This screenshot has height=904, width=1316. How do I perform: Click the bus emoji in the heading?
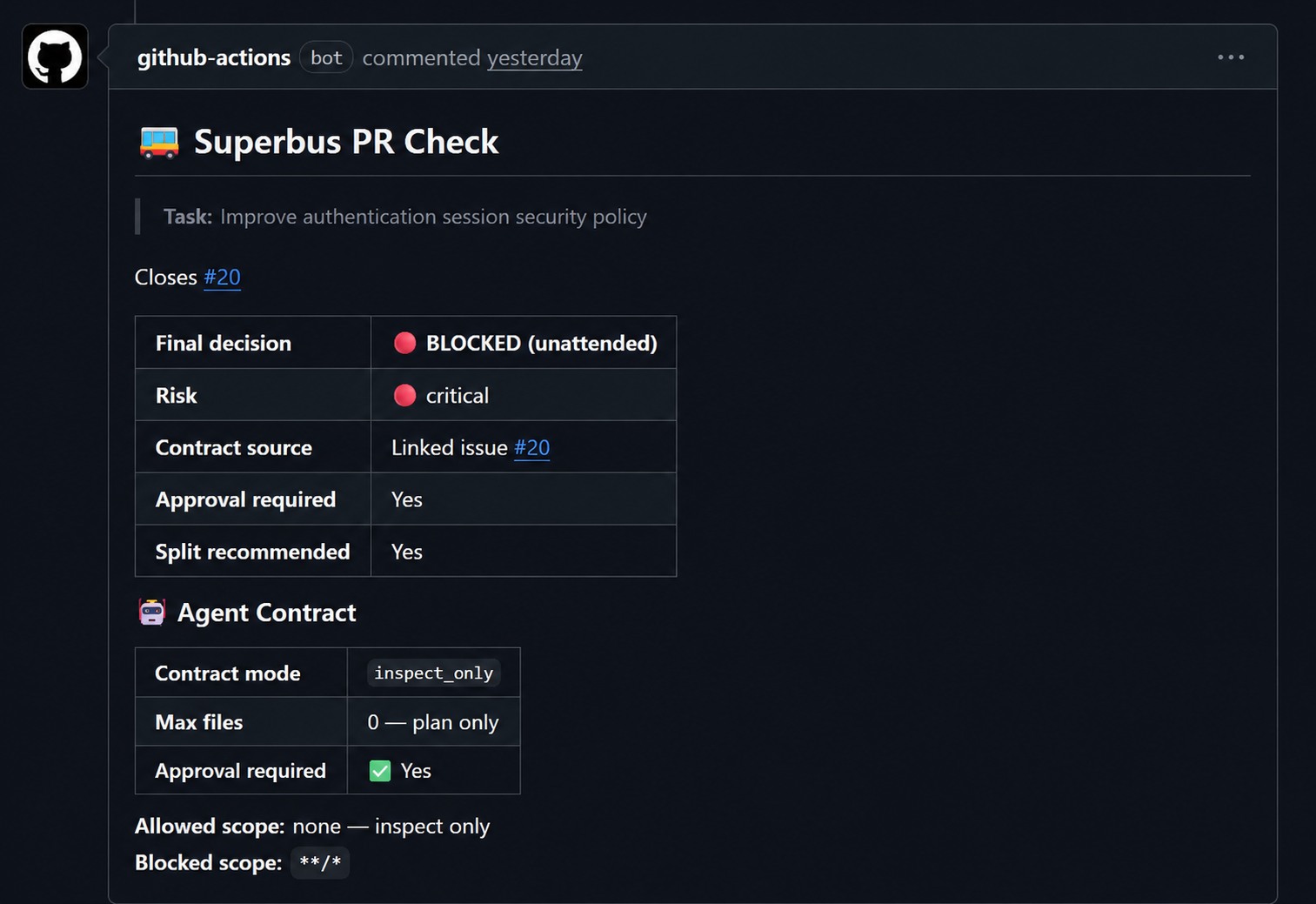159,142
